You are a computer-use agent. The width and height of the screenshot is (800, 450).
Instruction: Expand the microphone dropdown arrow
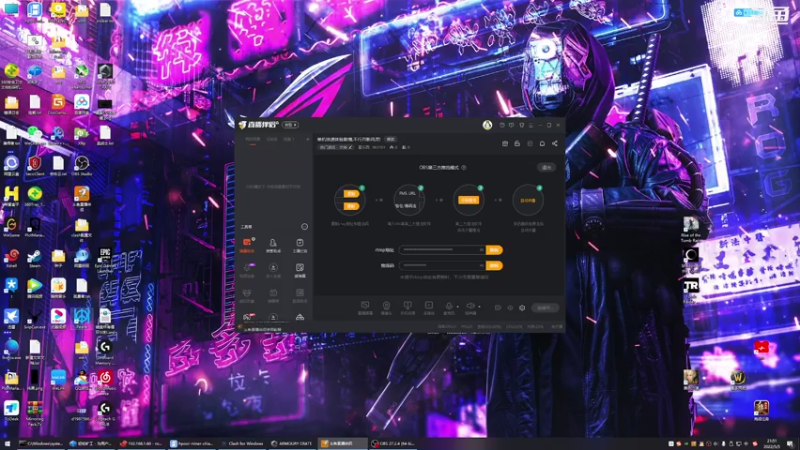coord(458,307)
